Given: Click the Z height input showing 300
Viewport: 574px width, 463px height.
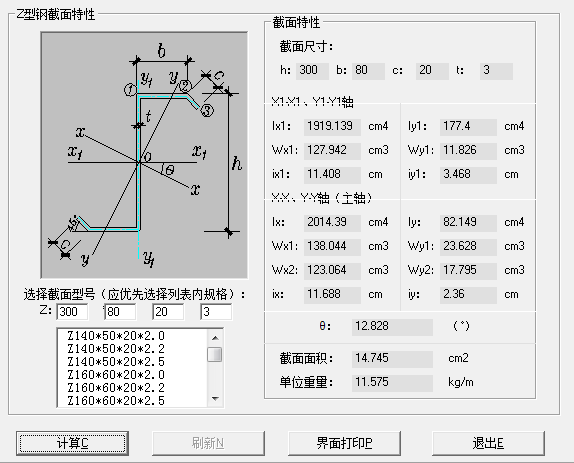Looking at the screenshot, I should 72,312.
